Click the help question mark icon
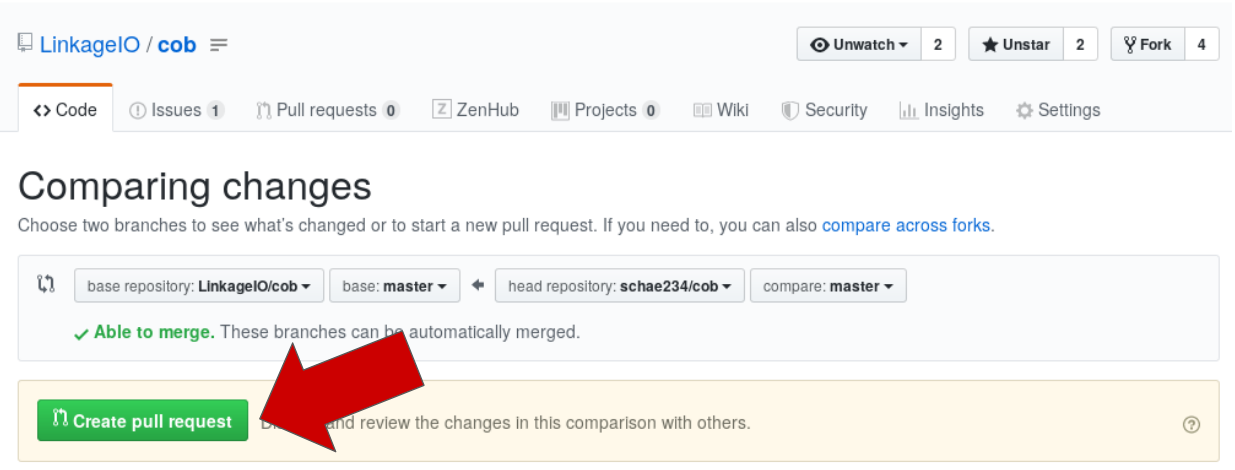This screenshot has width=1235, height=470. 1190,424
